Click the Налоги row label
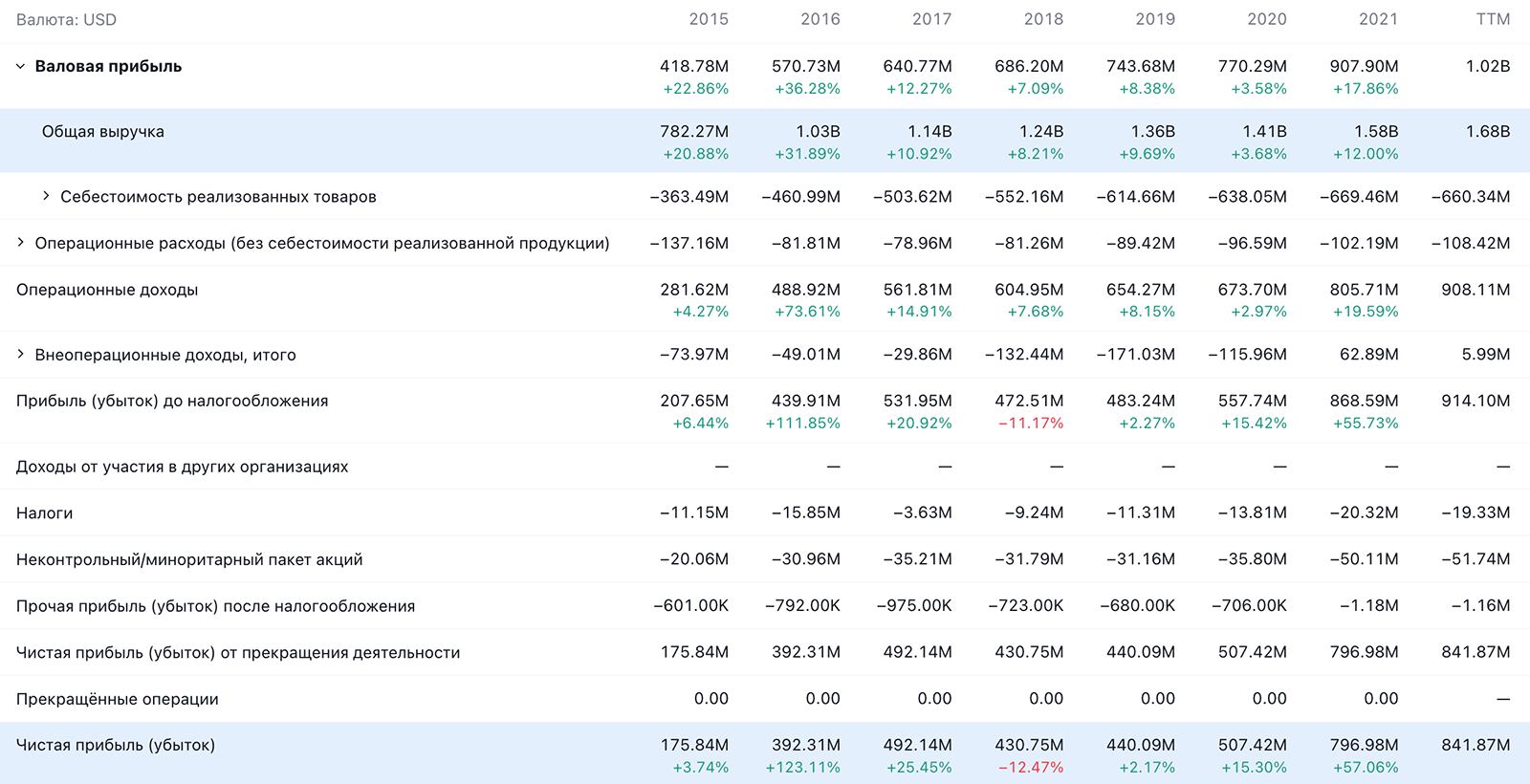The height and width of the screenshot is (784, 1530). [x=44, y=513]
